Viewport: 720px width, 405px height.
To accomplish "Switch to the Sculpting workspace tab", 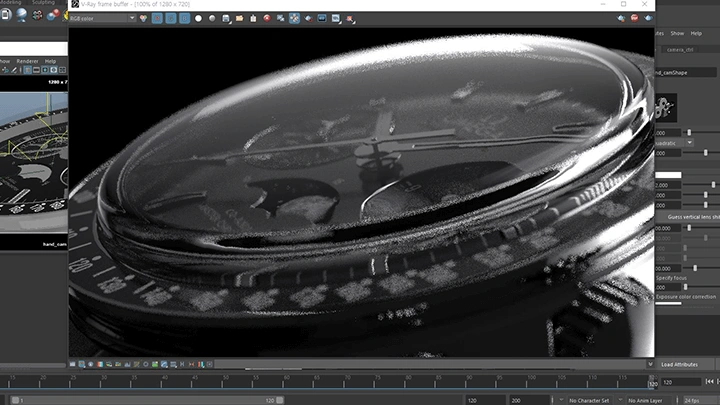I will pos(43,2).
